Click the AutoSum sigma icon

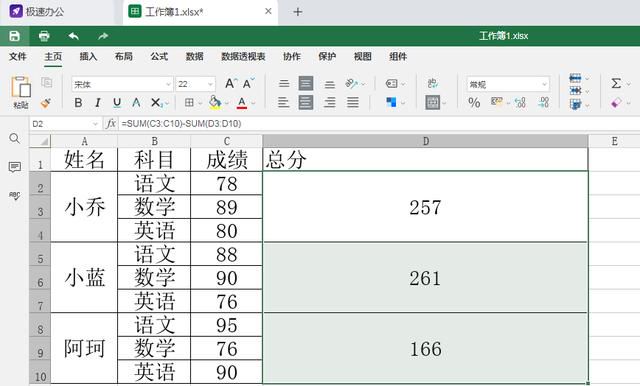click(616, 84)
